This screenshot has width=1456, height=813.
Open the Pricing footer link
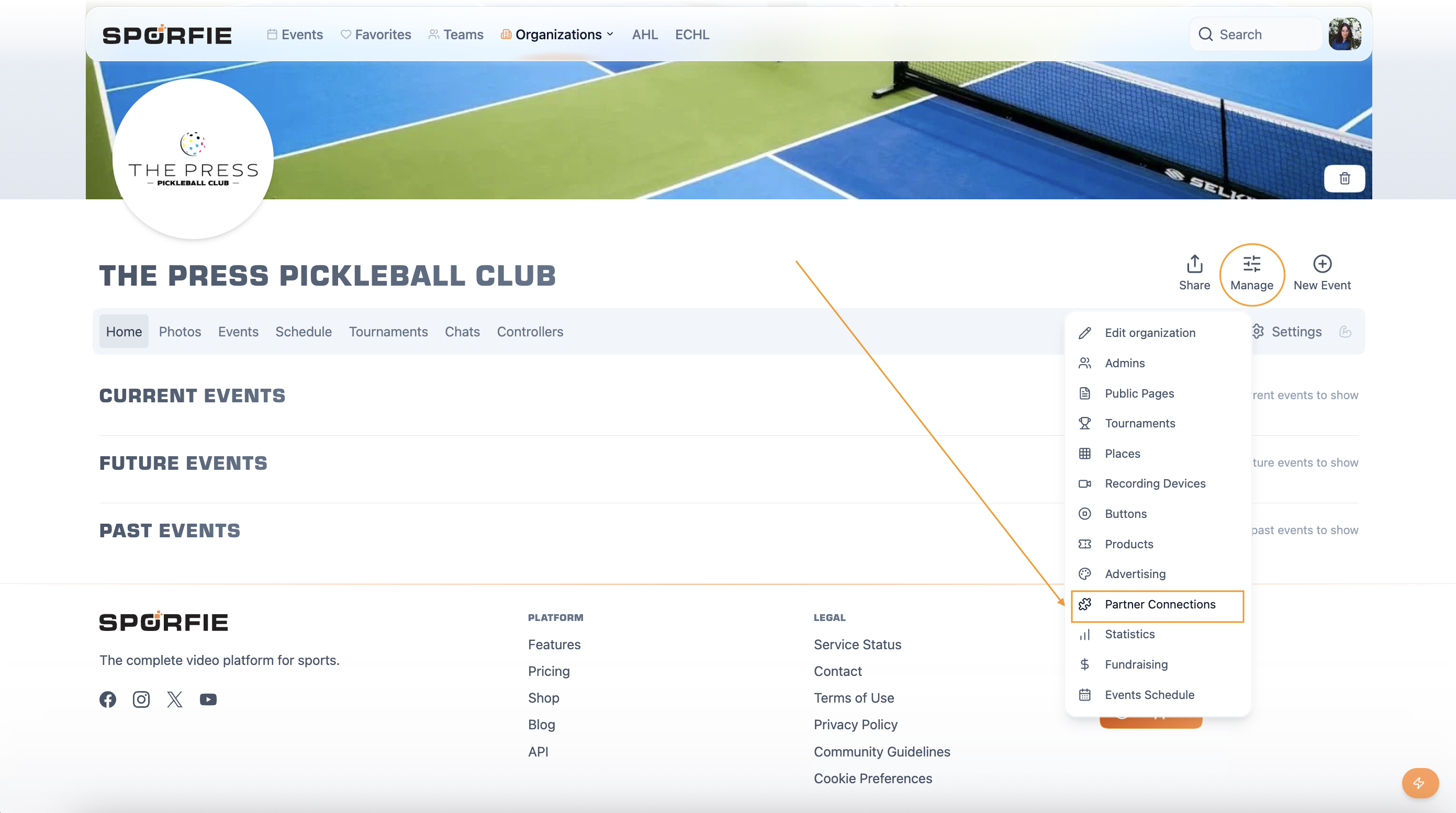click(x=549, y=671)
